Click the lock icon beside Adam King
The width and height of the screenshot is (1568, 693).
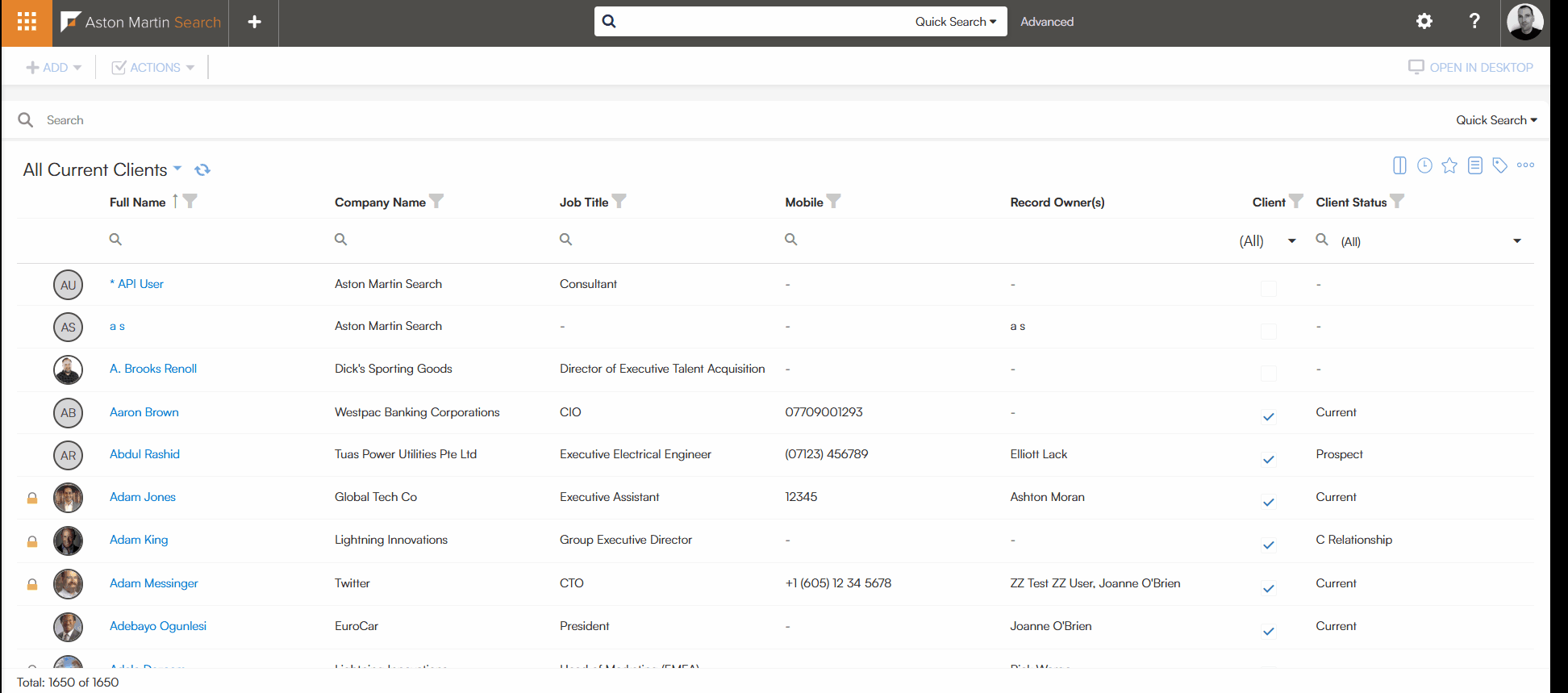coord(32,541)
